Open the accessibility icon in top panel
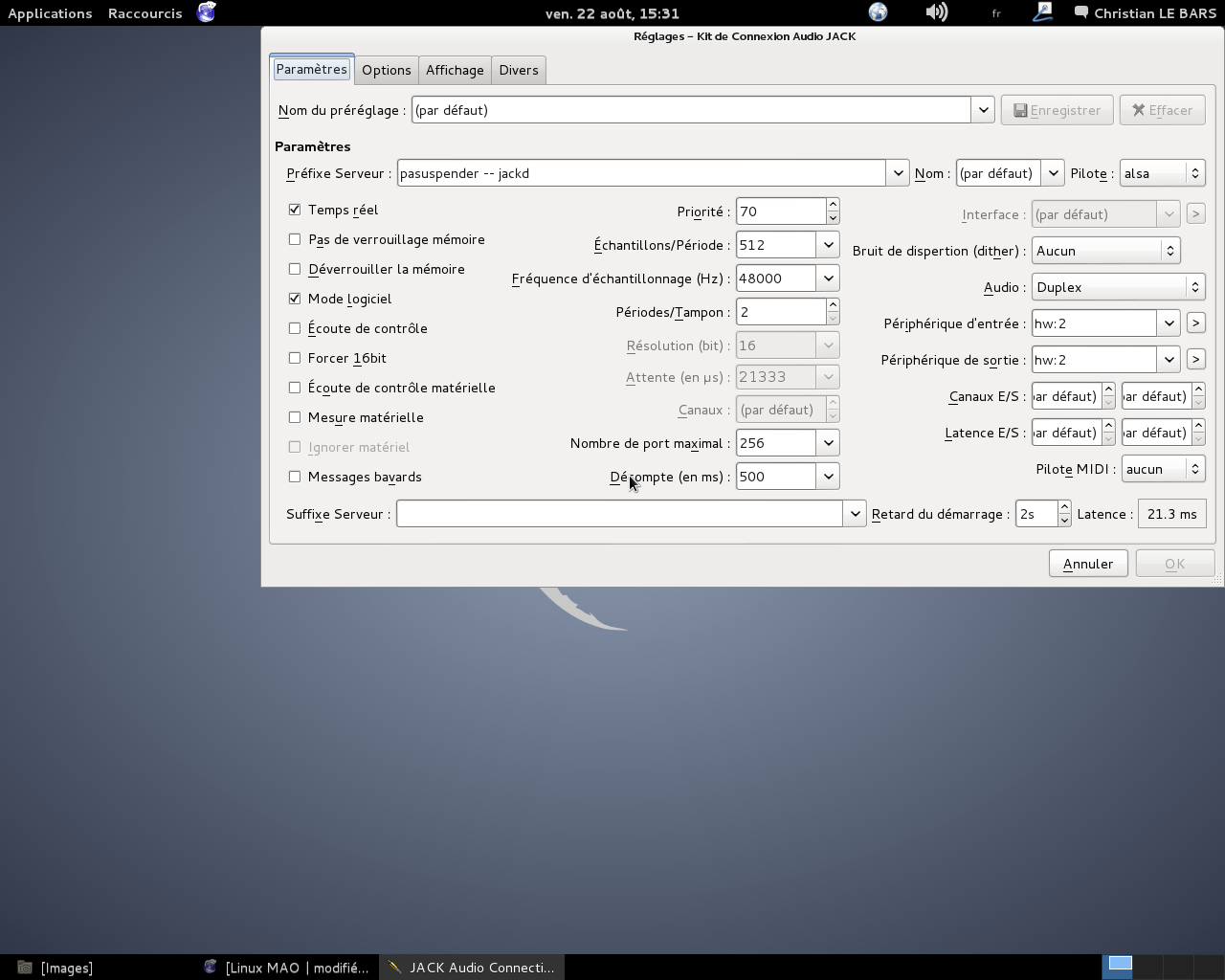The image size is (1225, 980). [x=1042, y=12]
